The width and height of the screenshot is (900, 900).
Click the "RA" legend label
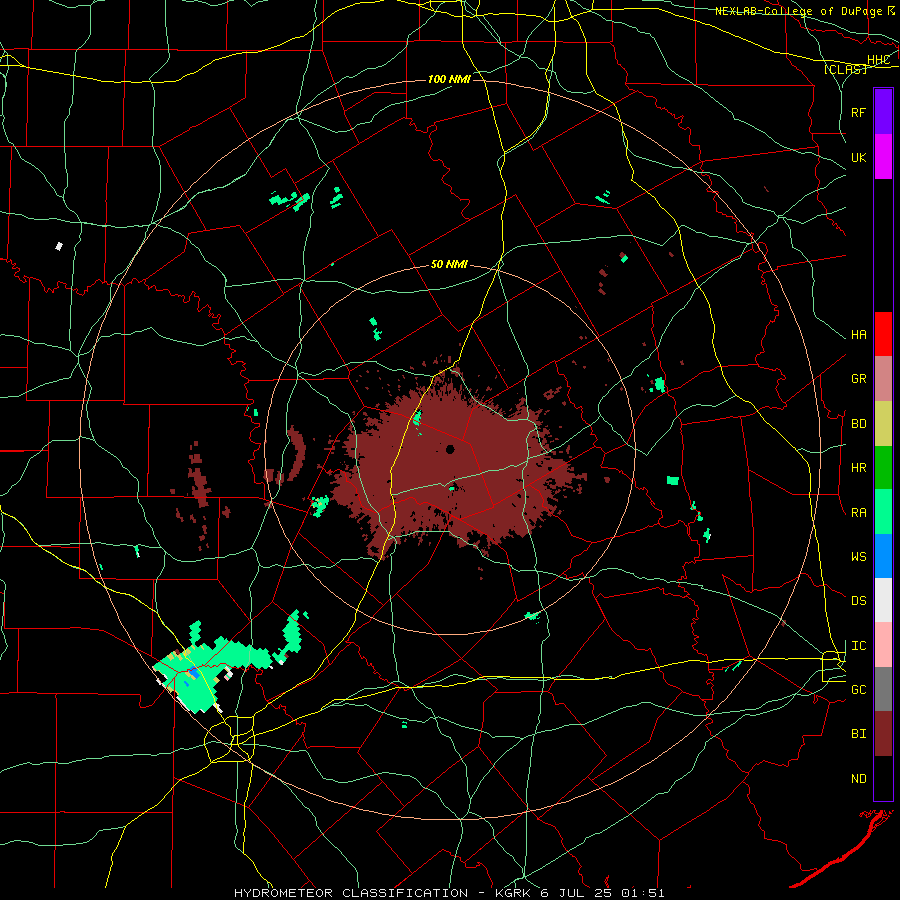click(x=859, y=513)
